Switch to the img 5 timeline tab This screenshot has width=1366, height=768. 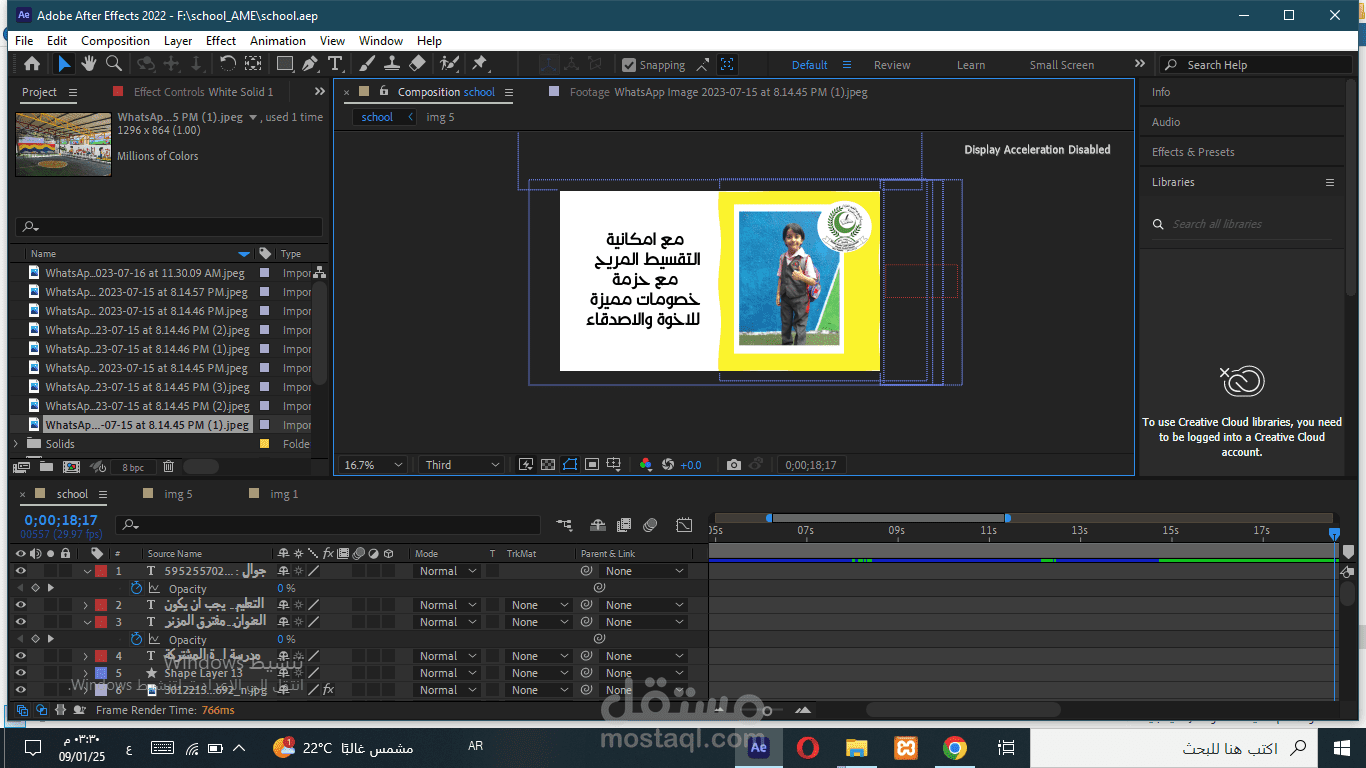tap(178, 494)
